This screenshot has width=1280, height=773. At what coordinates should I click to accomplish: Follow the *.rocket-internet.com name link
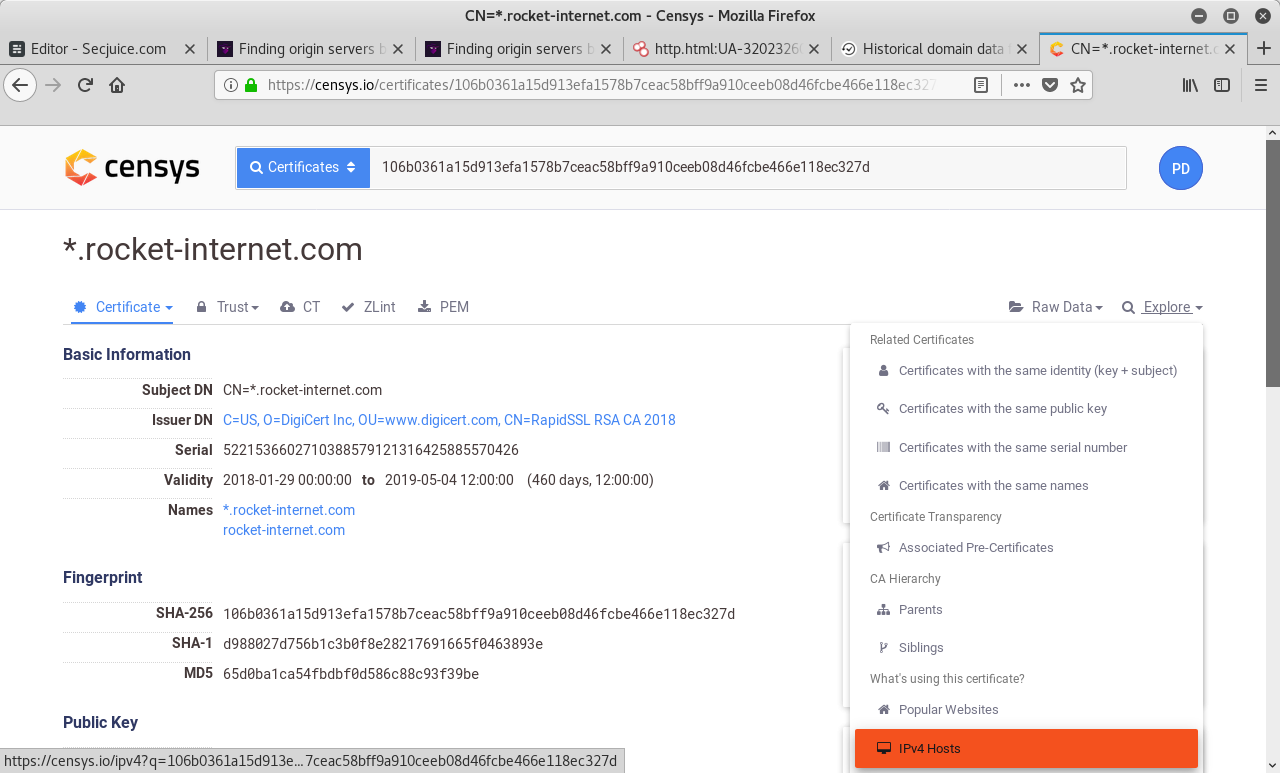(289, 510)
